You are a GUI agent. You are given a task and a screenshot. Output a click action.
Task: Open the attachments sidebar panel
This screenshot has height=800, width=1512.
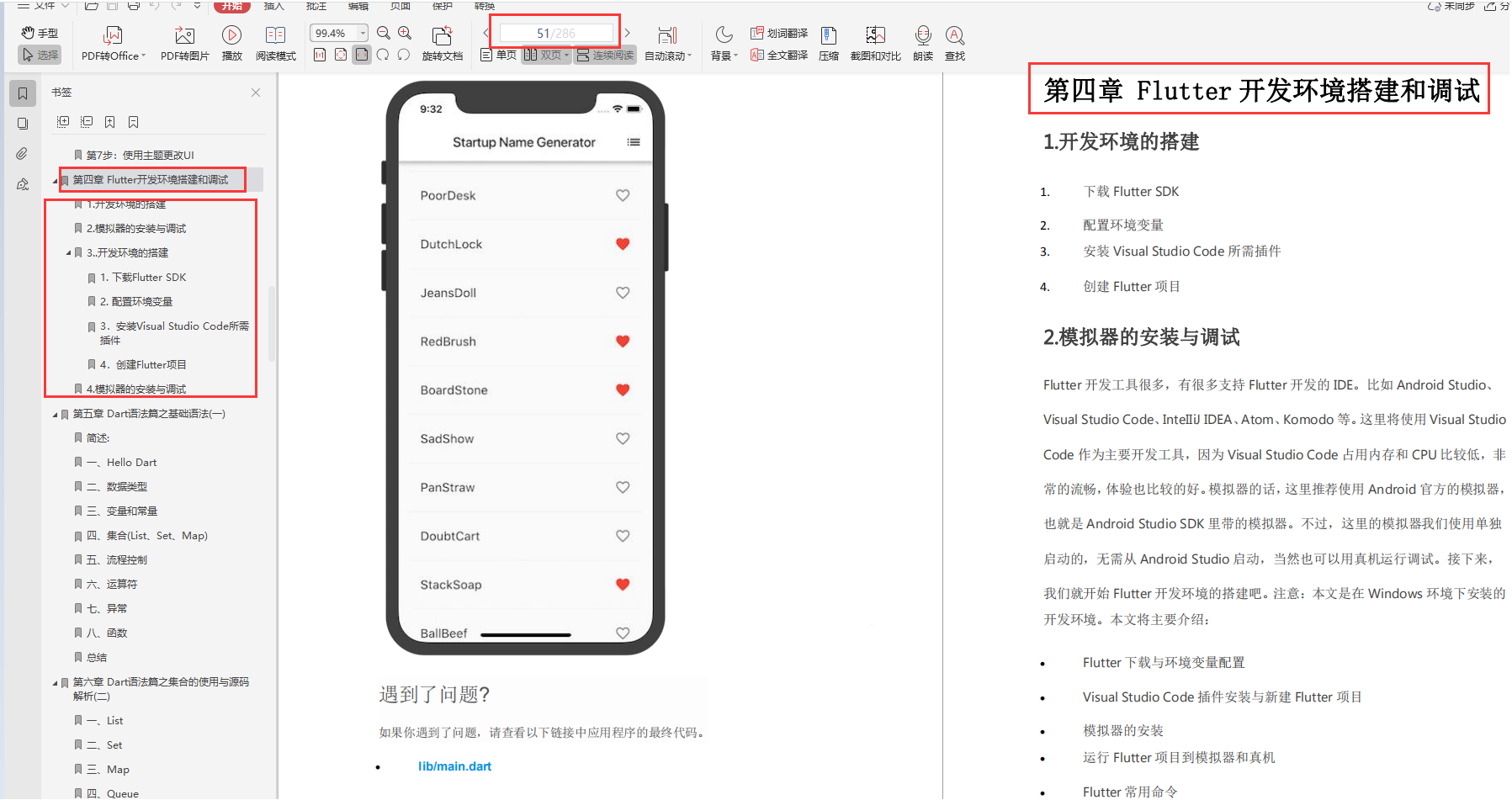coord(23,154)
